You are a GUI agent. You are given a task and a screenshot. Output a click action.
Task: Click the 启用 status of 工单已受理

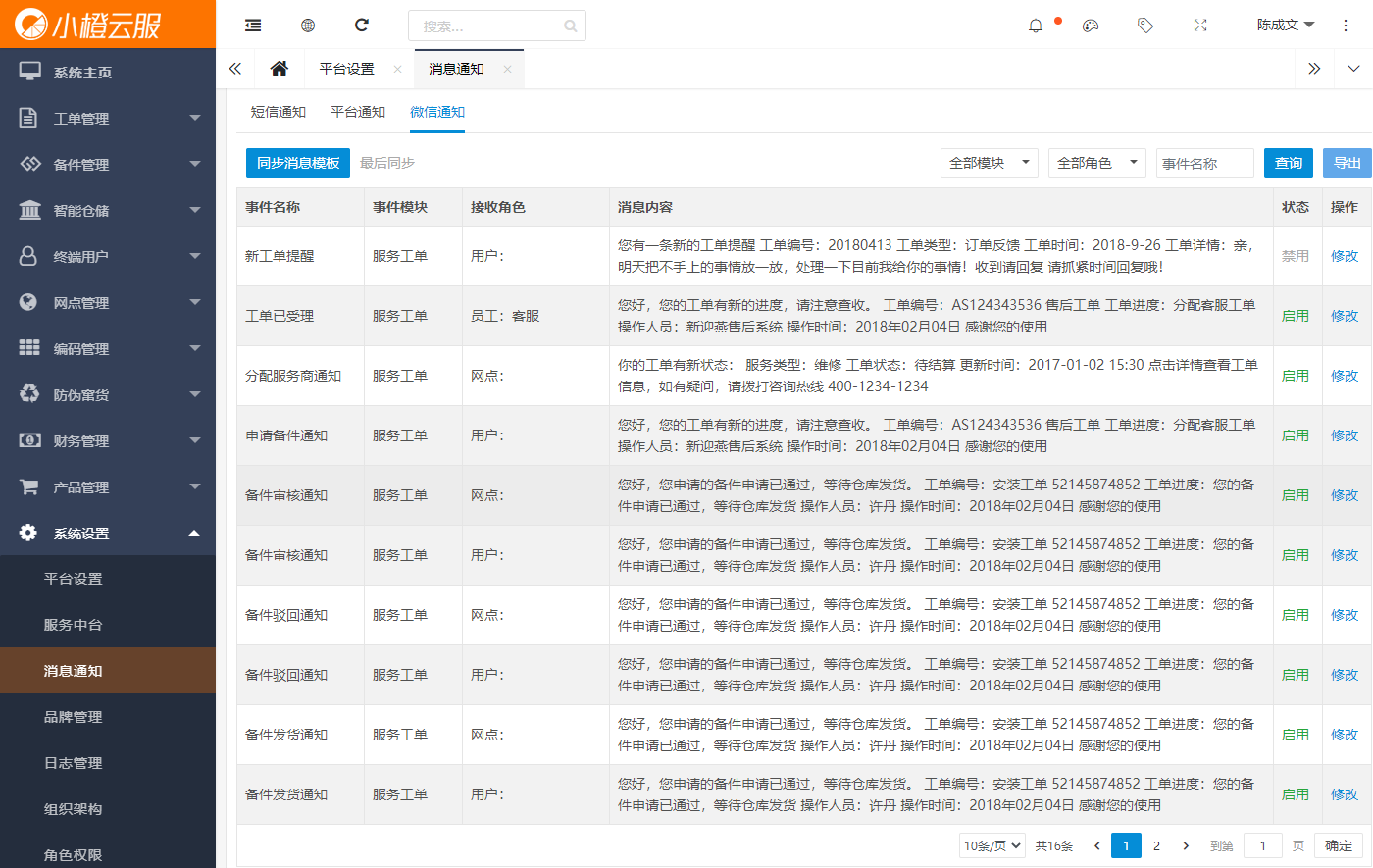pos(1296,316)
